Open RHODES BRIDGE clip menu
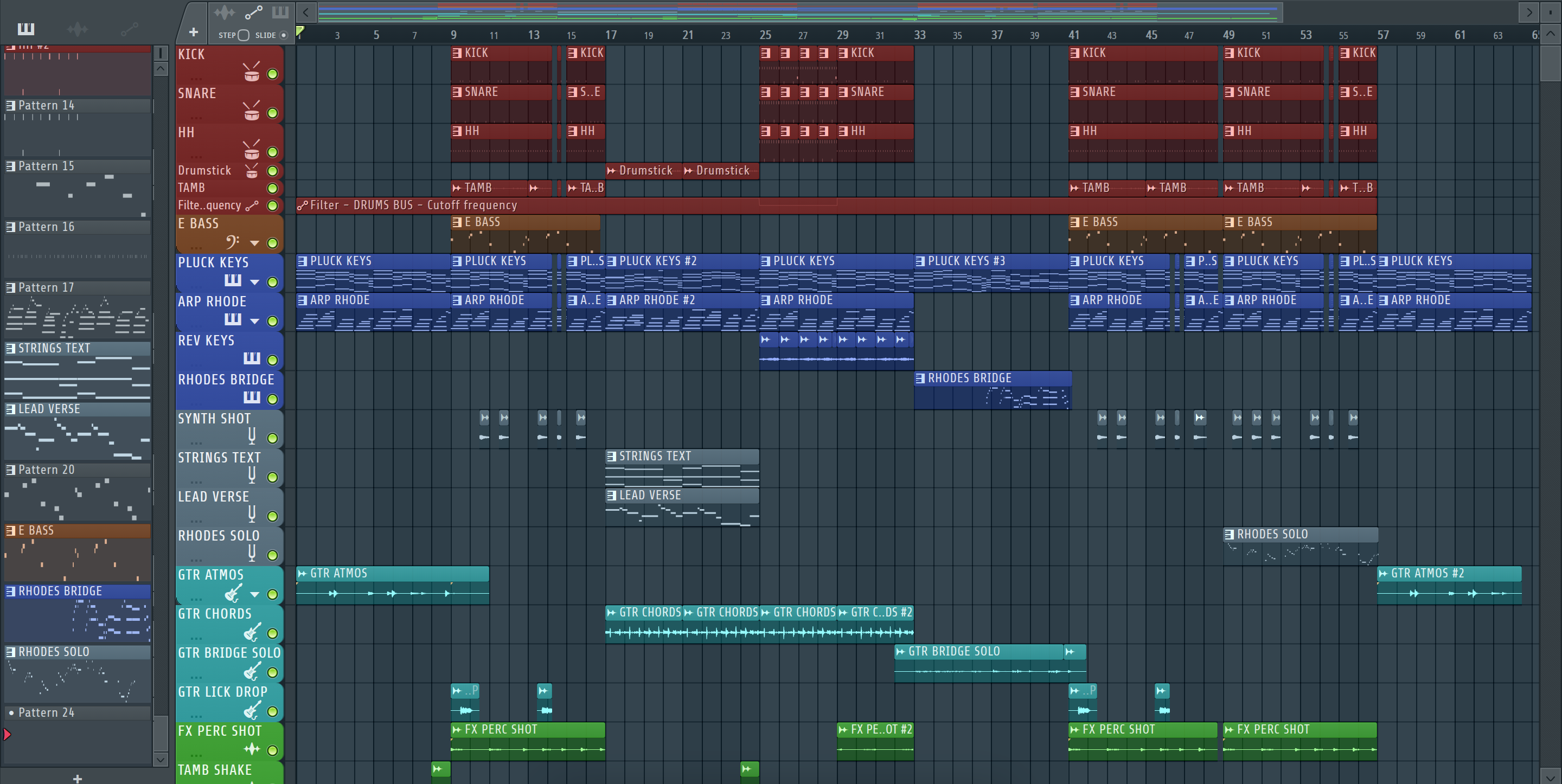This screenshot has width=1562, height=784. pos(920,378)
